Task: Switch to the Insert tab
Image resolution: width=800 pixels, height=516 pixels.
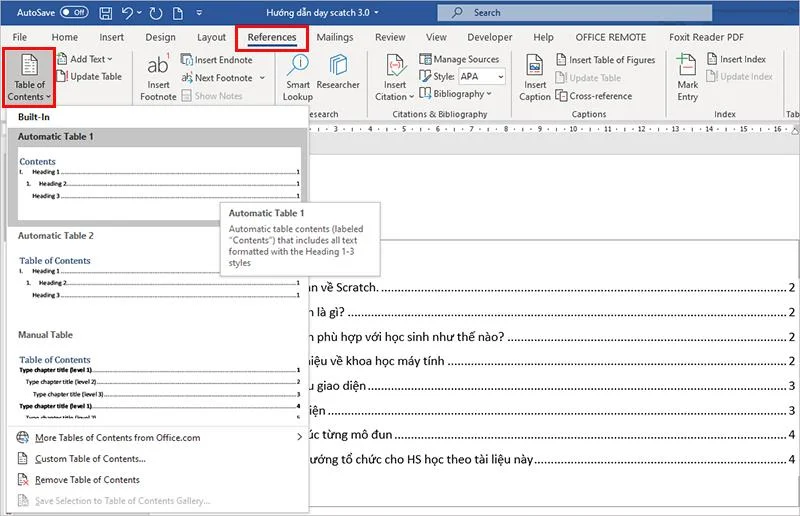Action: coord(111,37)
